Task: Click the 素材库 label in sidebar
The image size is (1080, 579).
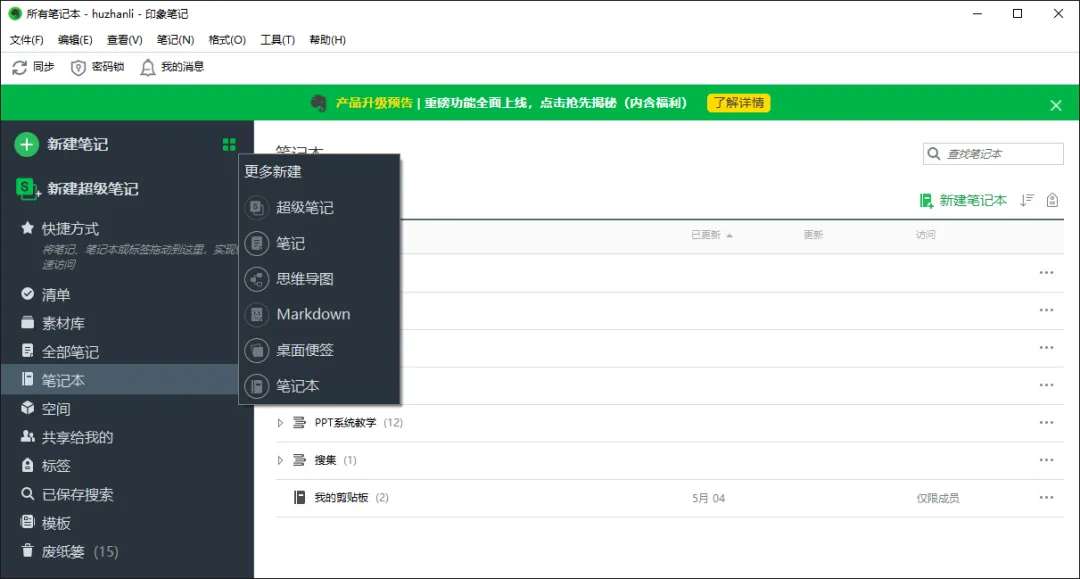Action: (x=63, y=323)
